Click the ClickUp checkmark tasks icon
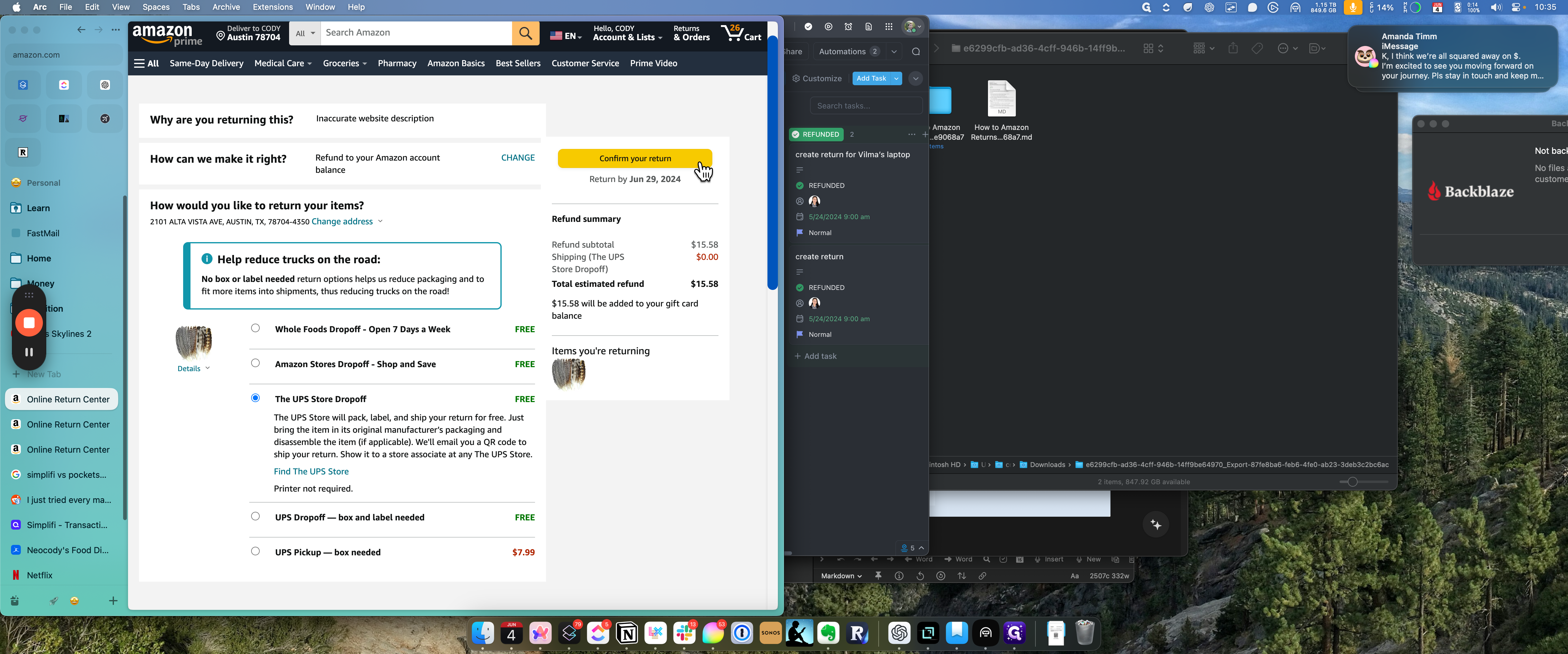Image resolution: width=1568 pixels, height=654 pixels. [809, 27]
